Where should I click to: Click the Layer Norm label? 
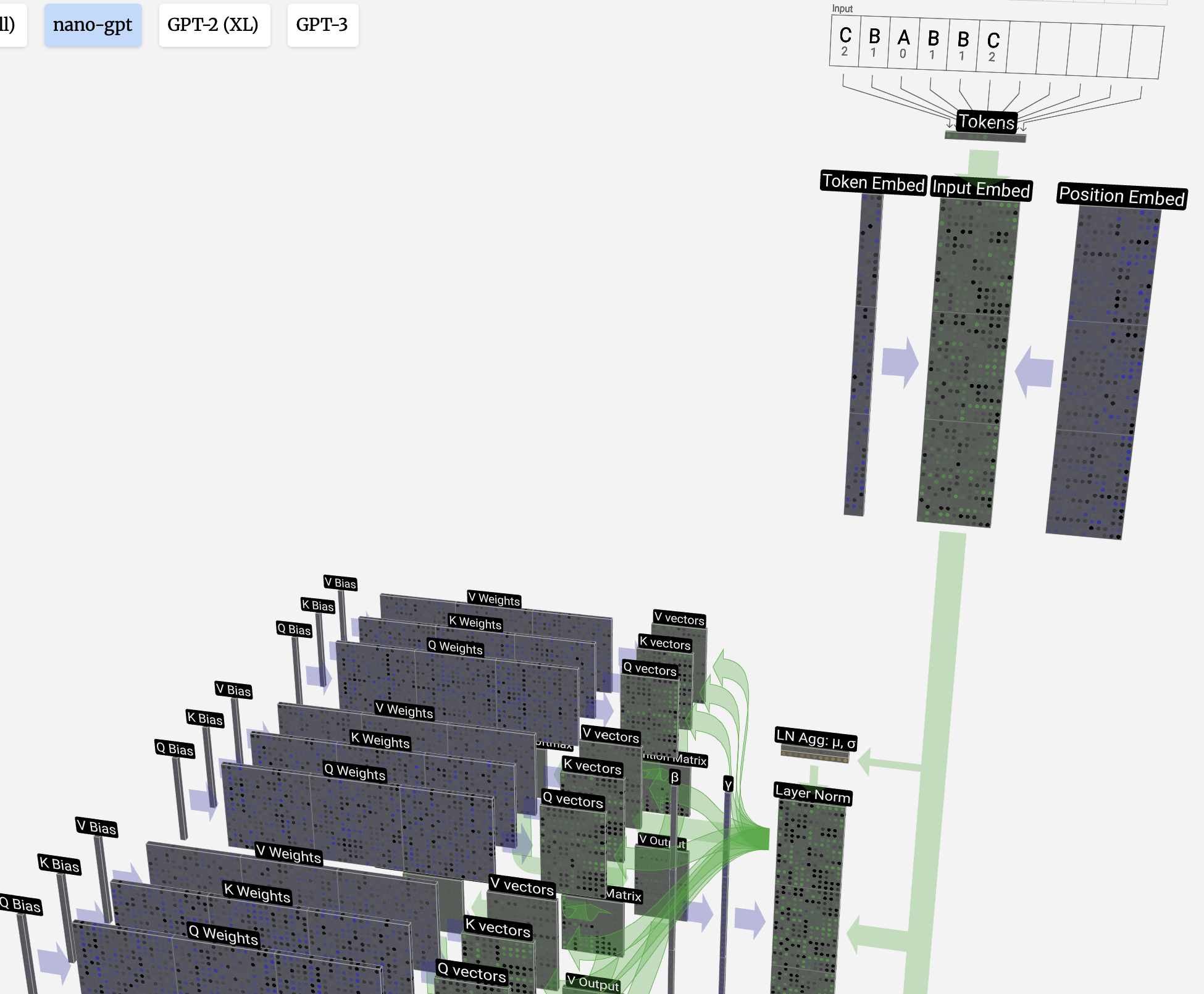(x=813, y=794)
